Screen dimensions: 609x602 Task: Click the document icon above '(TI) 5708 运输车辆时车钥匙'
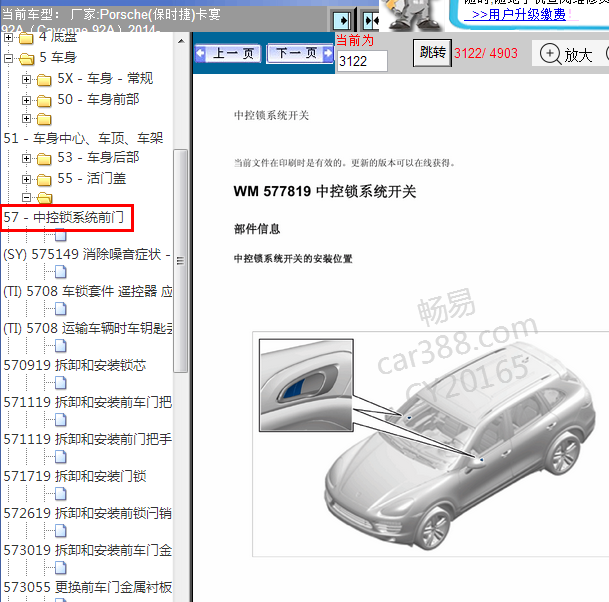click(x=61, y=309)
